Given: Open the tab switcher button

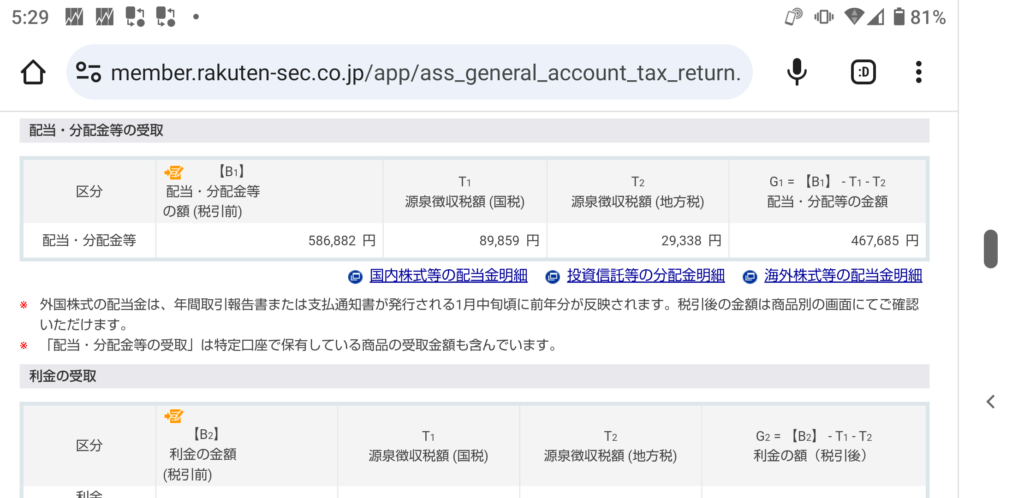Looking at the screenshot, I should coord(863,72).
